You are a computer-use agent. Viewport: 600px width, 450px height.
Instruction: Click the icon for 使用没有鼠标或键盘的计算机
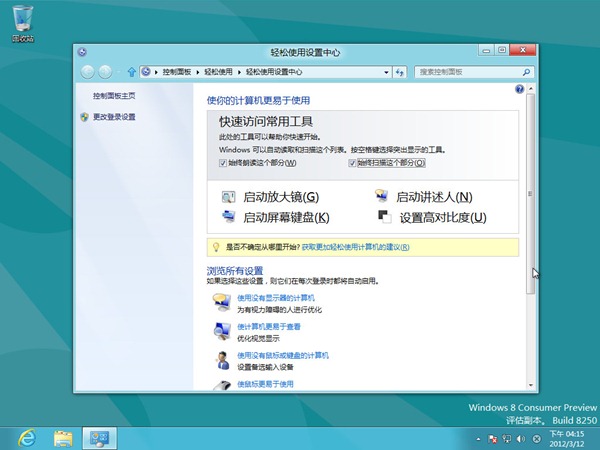click(x=222, y=360)
